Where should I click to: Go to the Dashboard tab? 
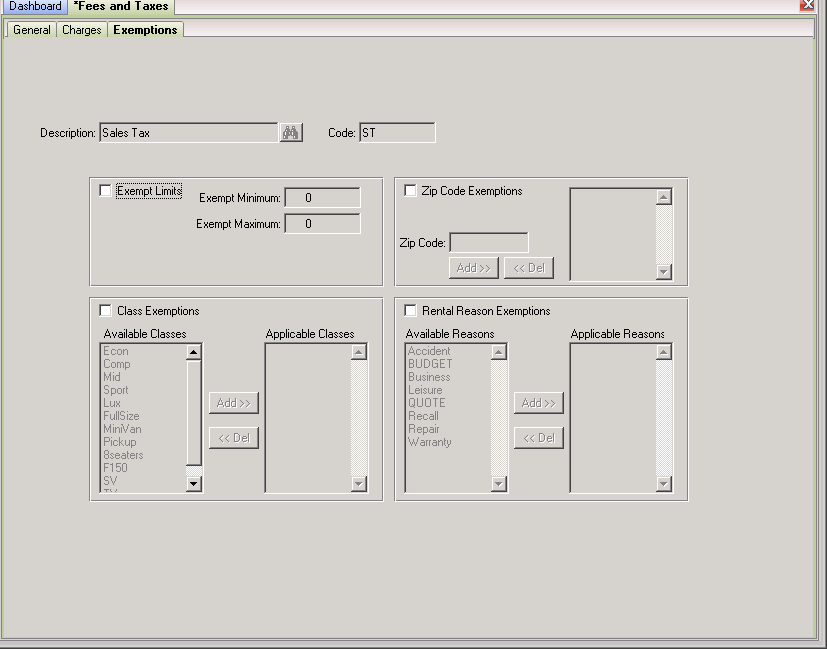click(35, 6)
